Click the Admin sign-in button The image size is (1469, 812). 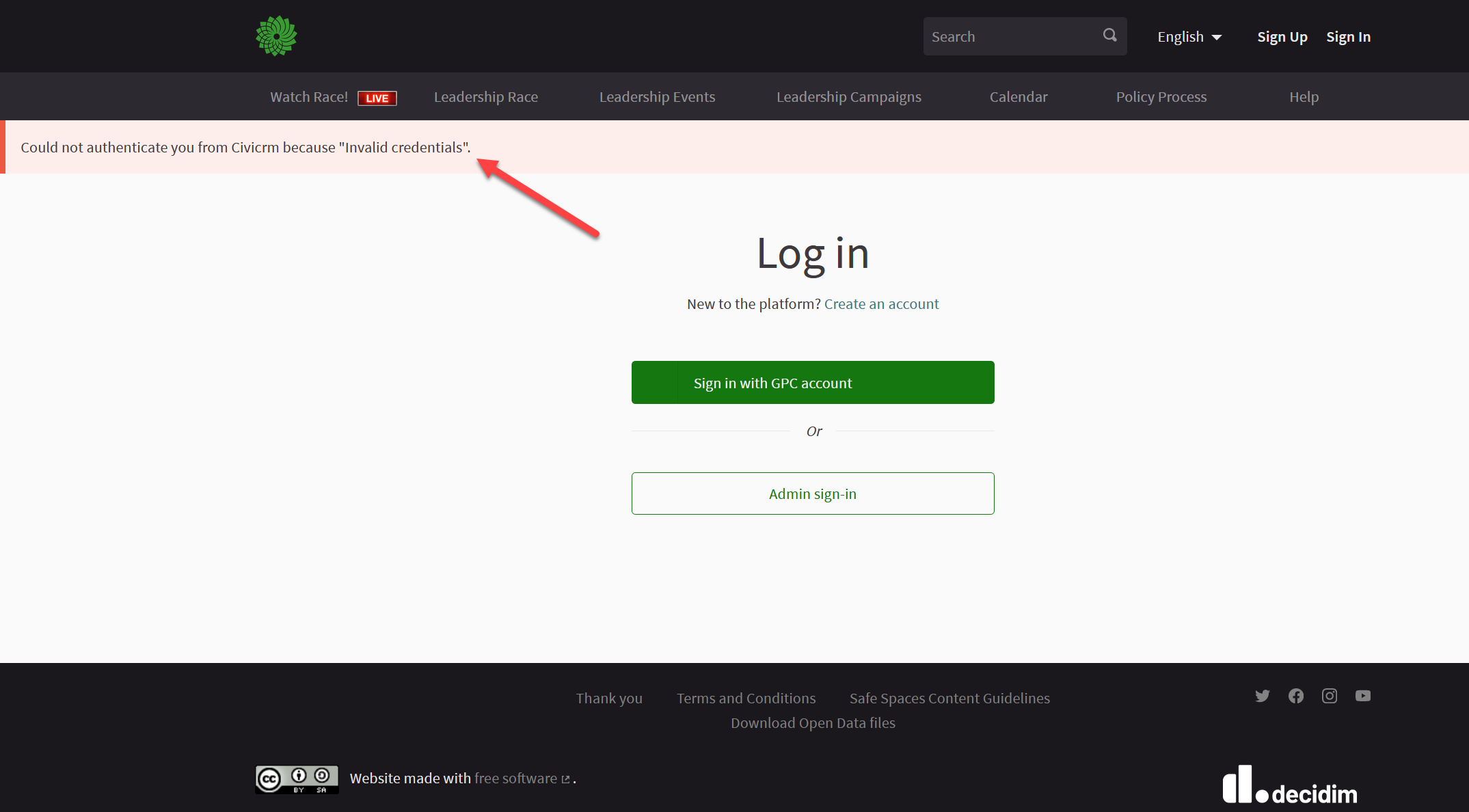pyautogui.click(x=812, y=493)
